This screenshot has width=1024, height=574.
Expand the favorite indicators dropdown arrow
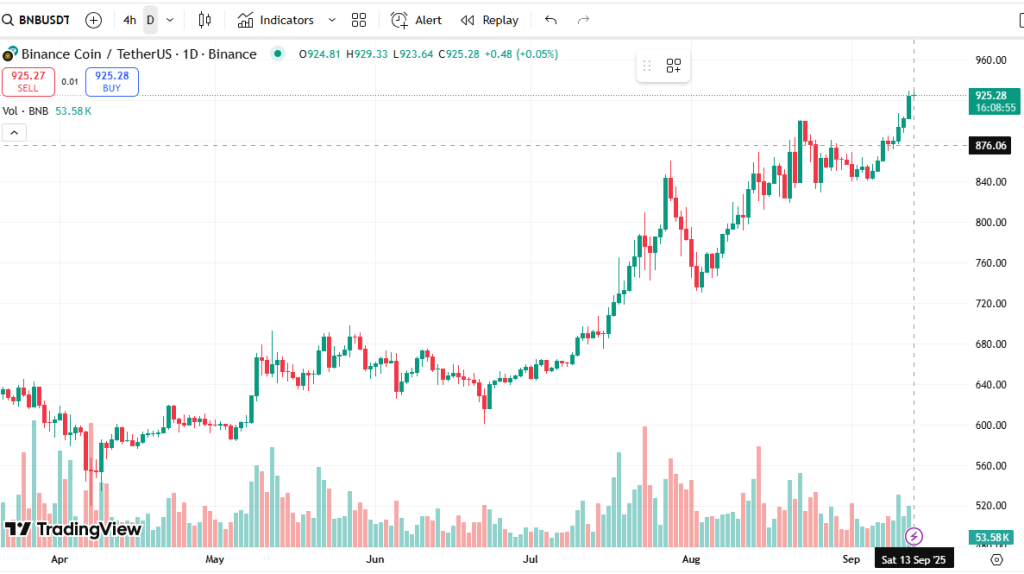pyautogui.click(x=332, y=20)
